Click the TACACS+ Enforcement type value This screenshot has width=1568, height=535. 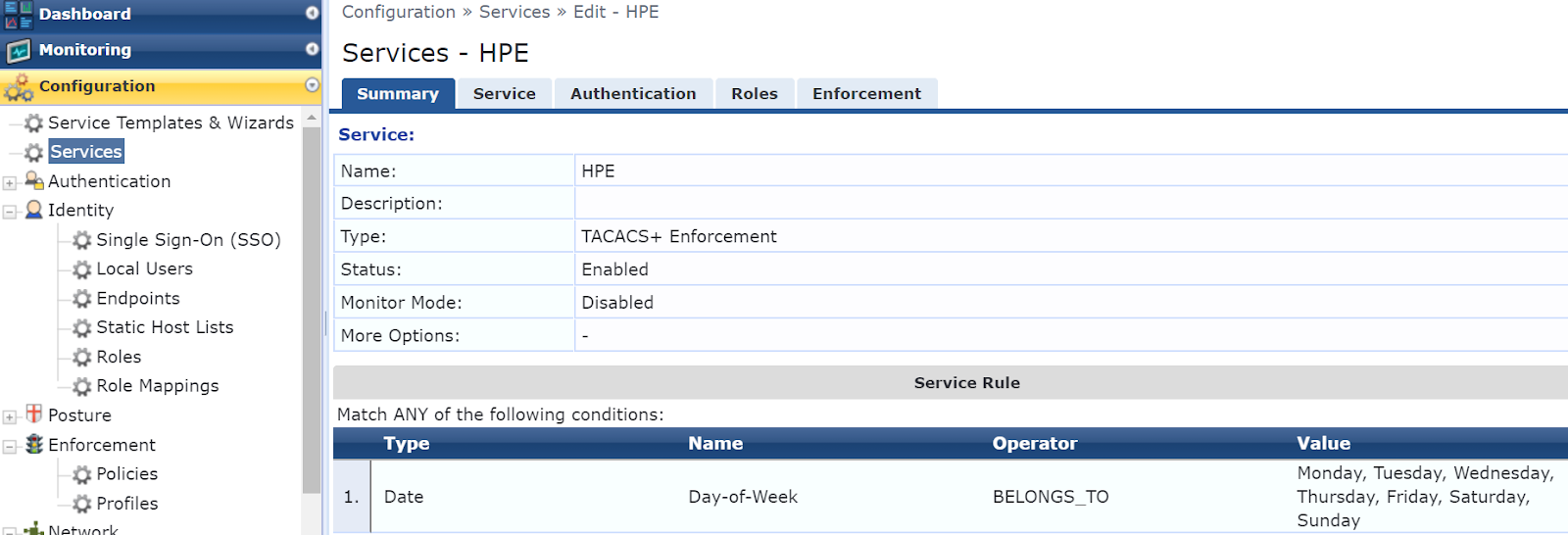point(678,236)
